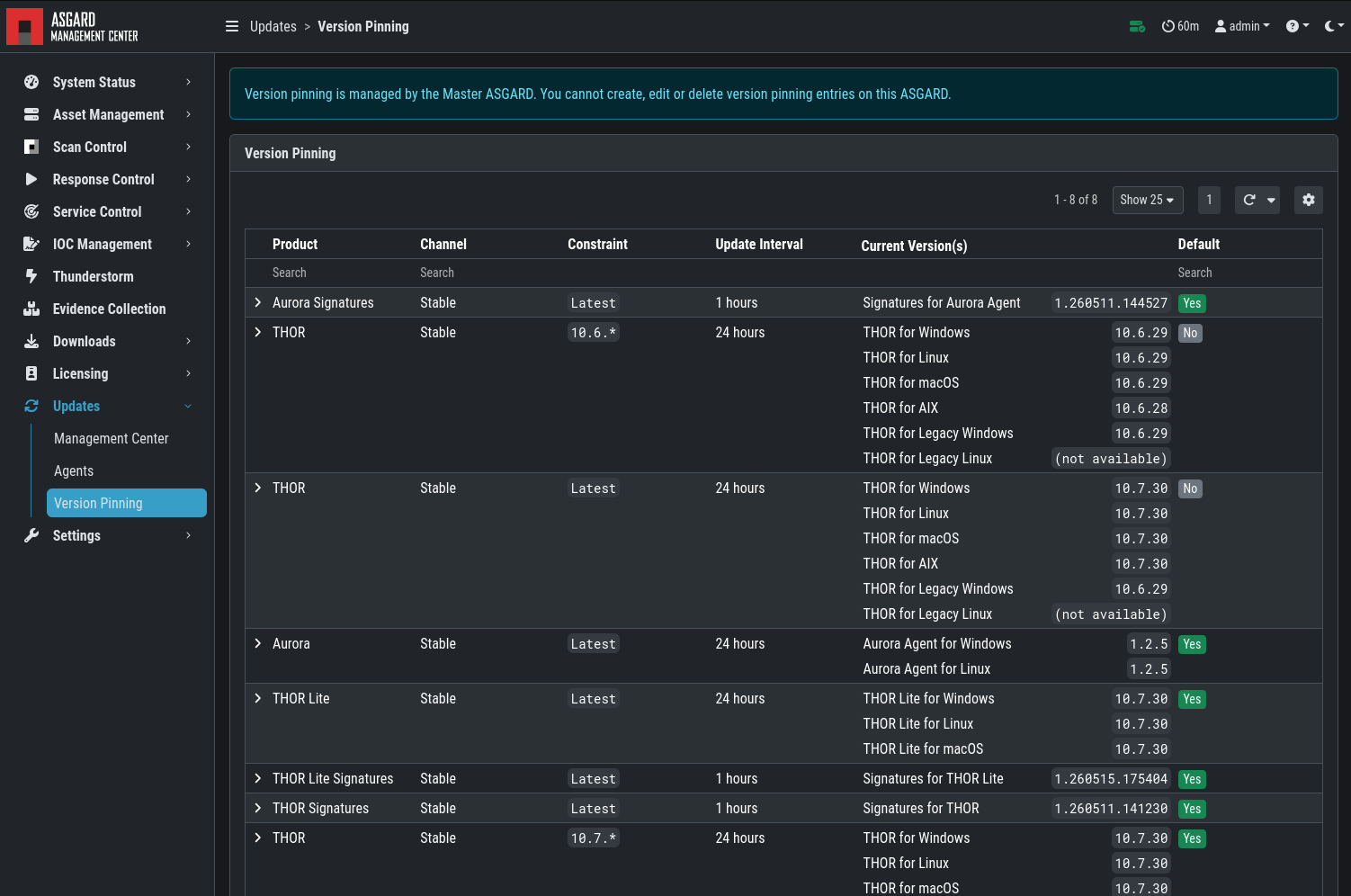
Task: Click the Product search field
Action: [338, 273]
